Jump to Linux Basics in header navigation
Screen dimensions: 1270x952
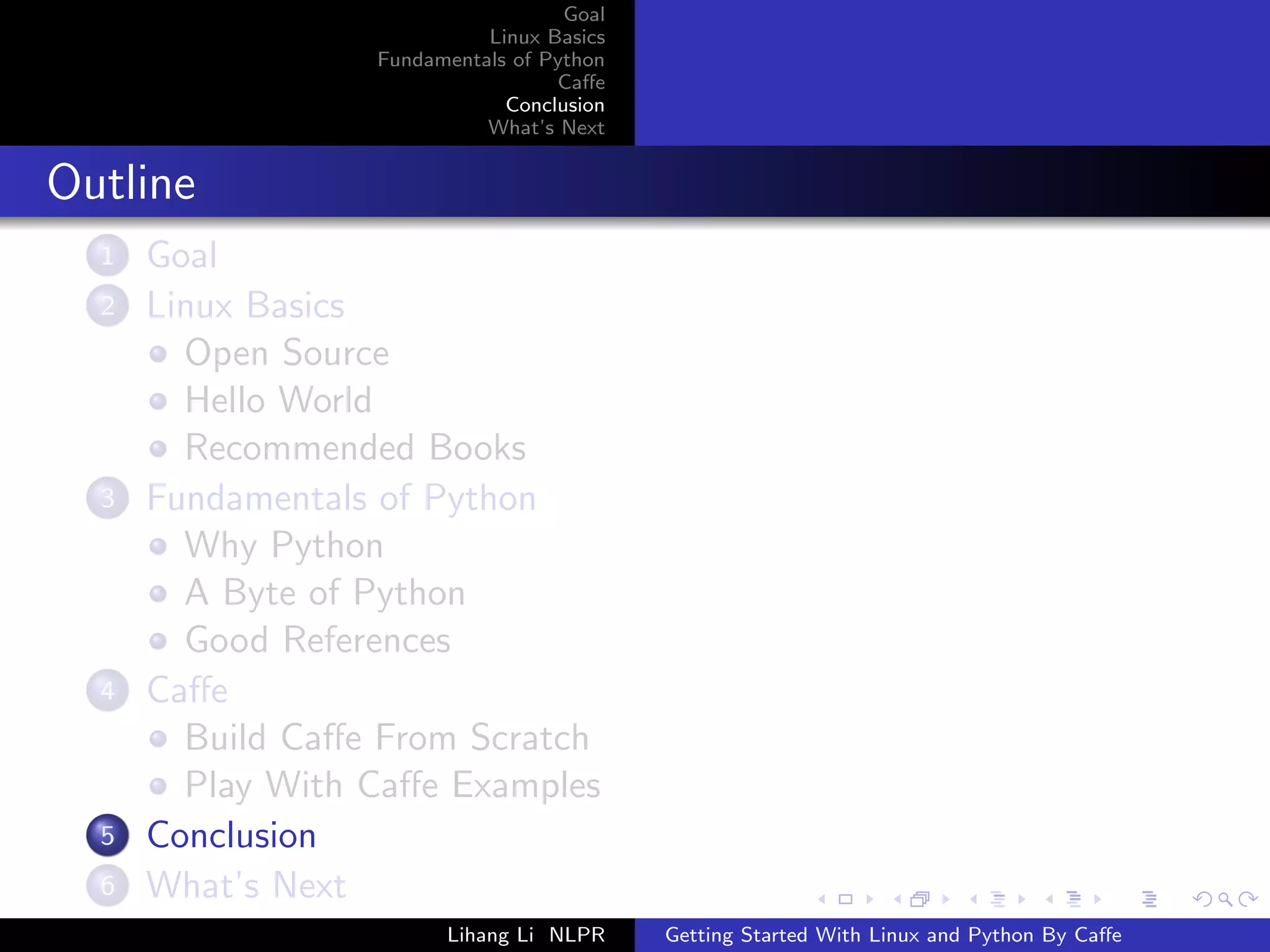tap(548, 37)
